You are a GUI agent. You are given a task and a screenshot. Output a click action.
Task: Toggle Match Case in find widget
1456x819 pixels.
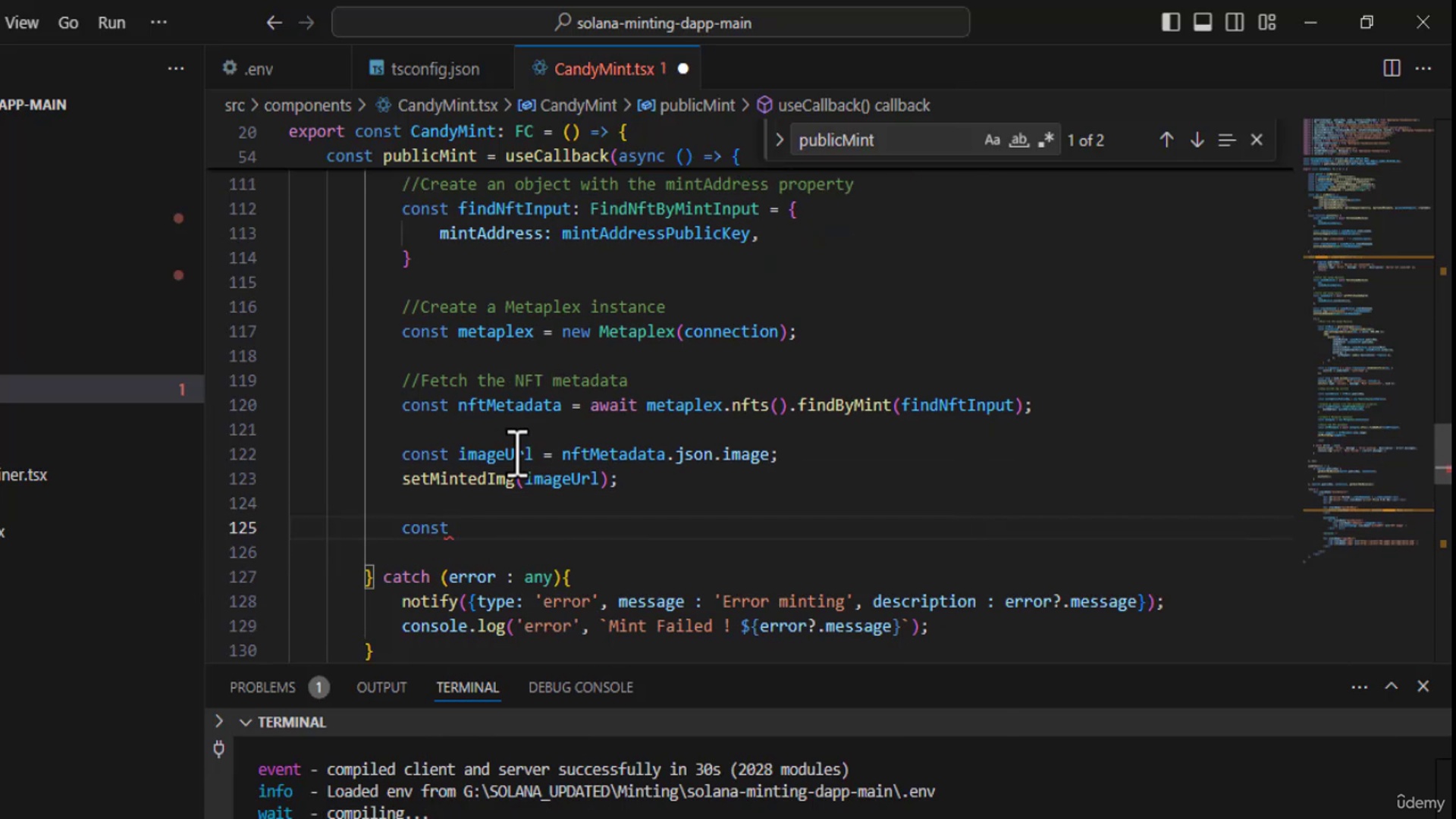coord(992,140)
